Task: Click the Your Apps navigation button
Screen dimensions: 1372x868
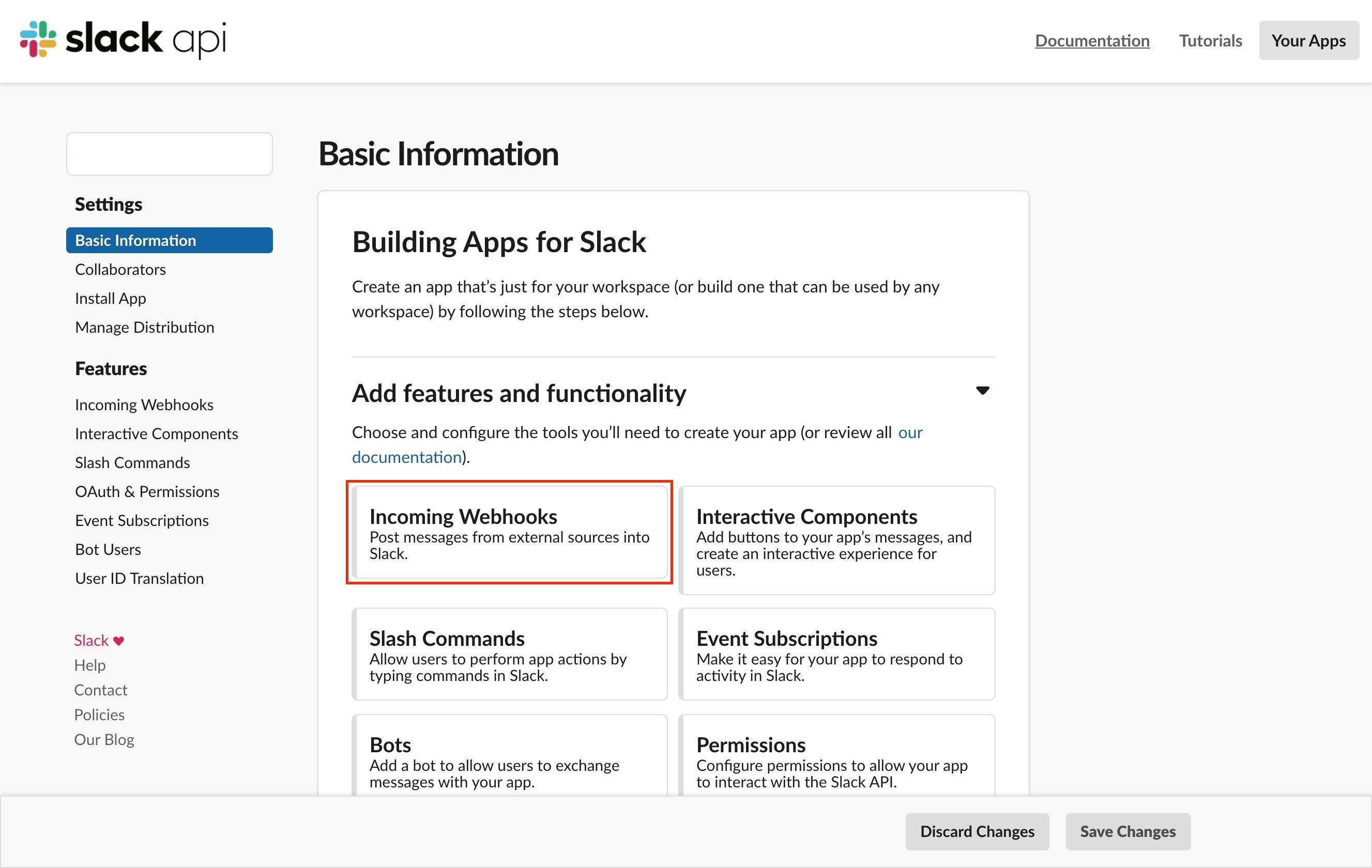Action: [x=1308, y=40]
